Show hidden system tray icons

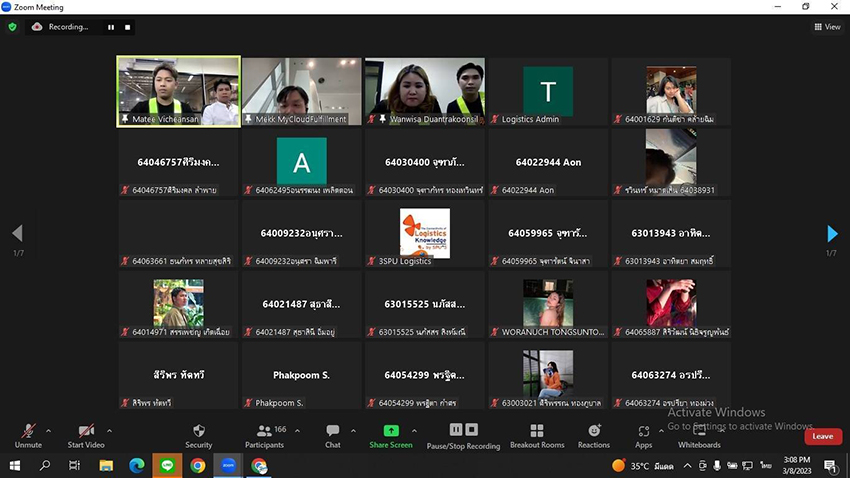[x=687, y=466]
